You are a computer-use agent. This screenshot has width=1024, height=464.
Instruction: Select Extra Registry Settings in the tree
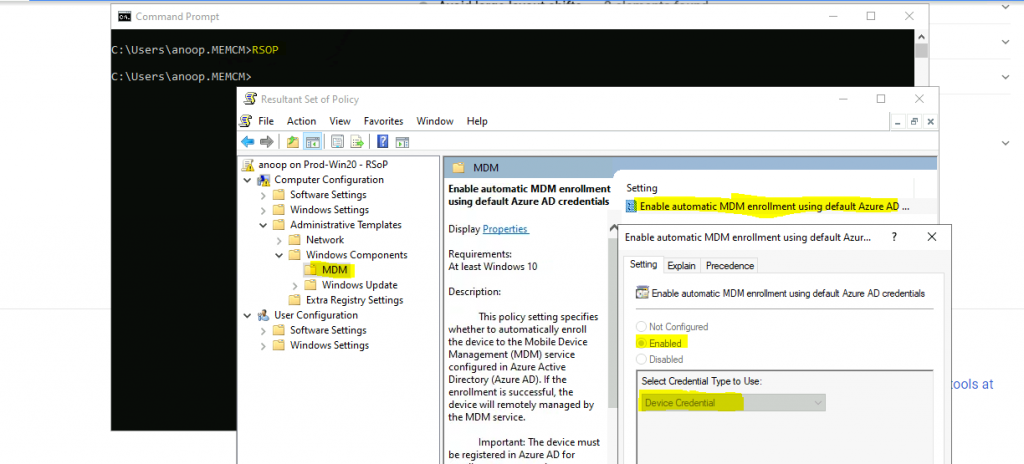pyautogui.click(x=355, y=300)
